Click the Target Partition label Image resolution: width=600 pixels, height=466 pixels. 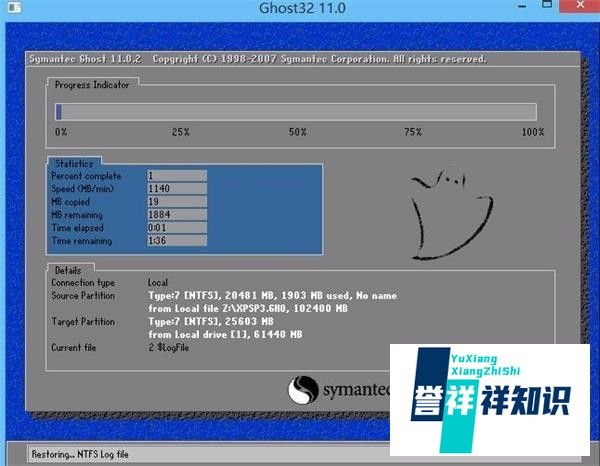coord(83,322)
